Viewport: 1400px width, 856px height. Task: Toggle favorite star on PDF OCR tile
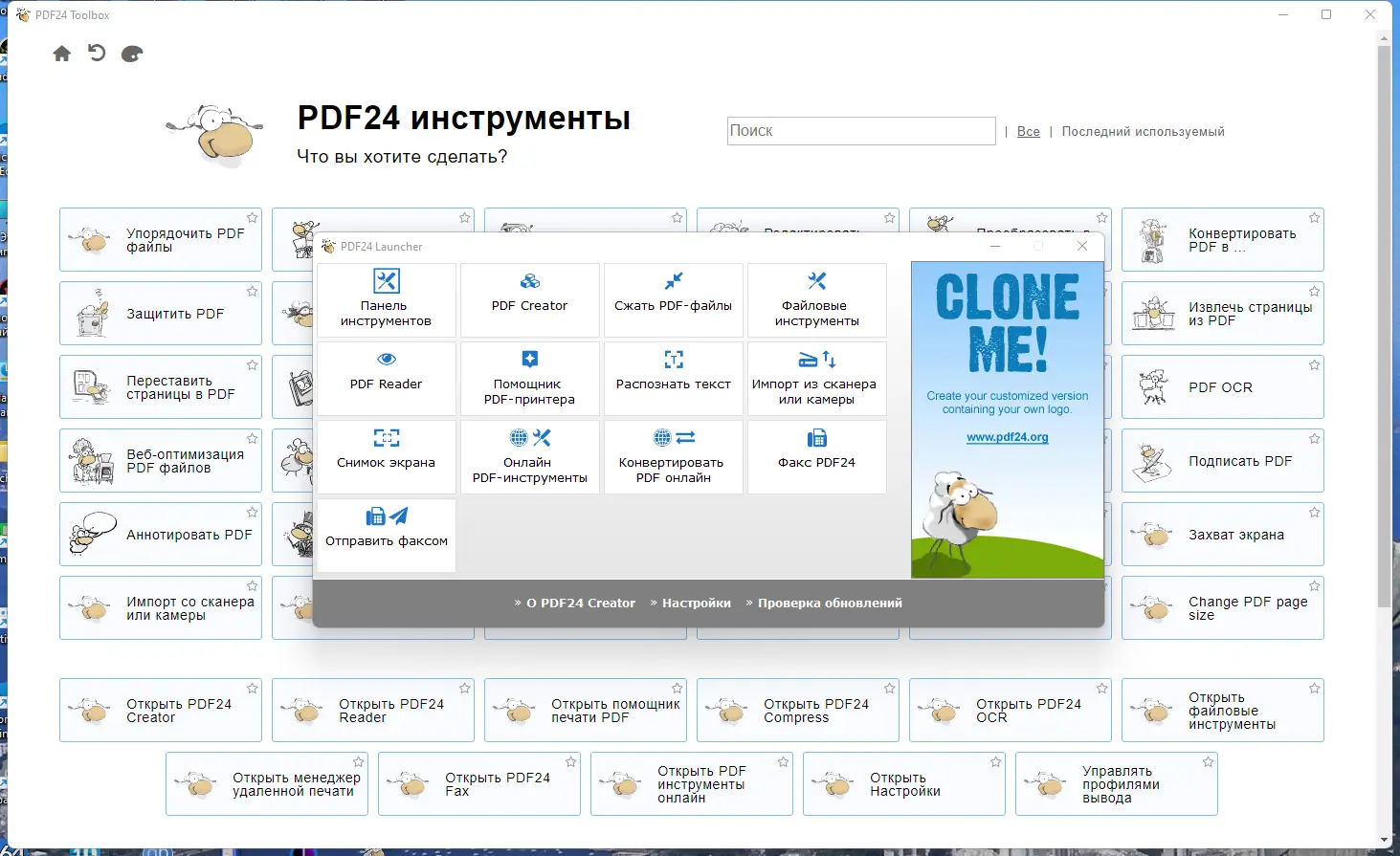tap(1314, 364)
